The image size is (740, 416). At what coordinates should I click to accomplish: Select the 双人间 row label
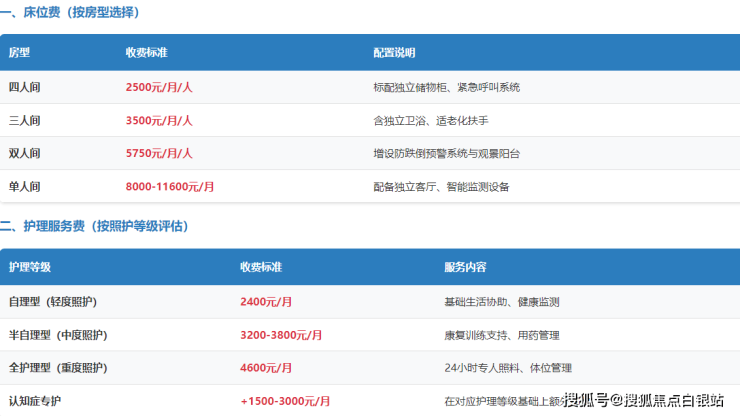24,153
